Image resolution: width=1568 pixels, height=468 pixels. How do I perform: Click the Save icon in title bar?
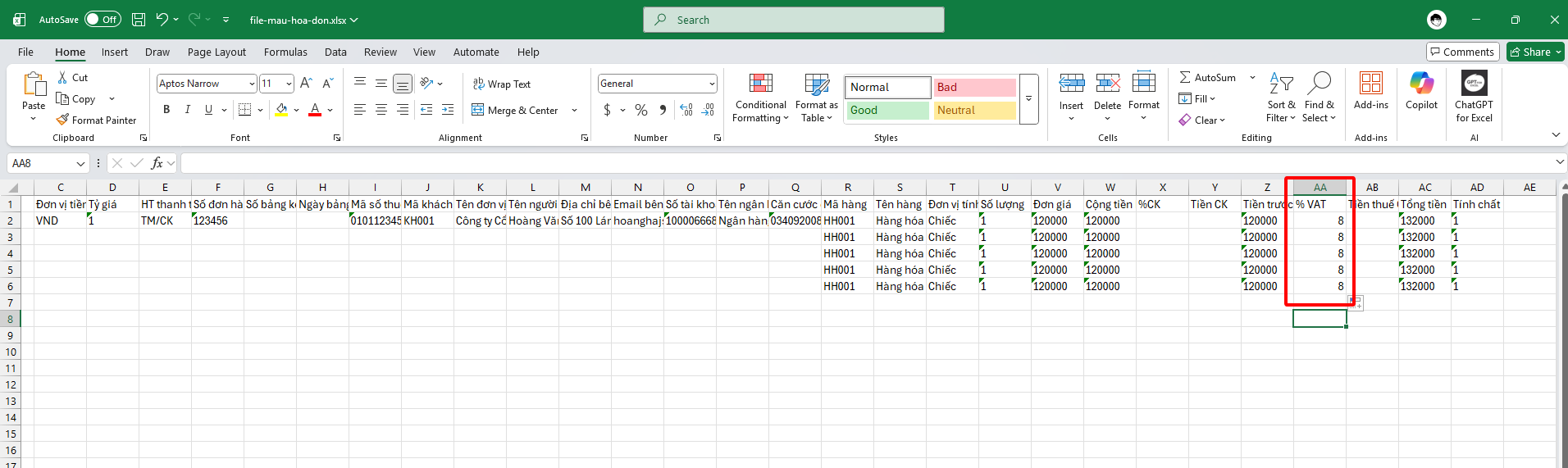coord(139,20)
